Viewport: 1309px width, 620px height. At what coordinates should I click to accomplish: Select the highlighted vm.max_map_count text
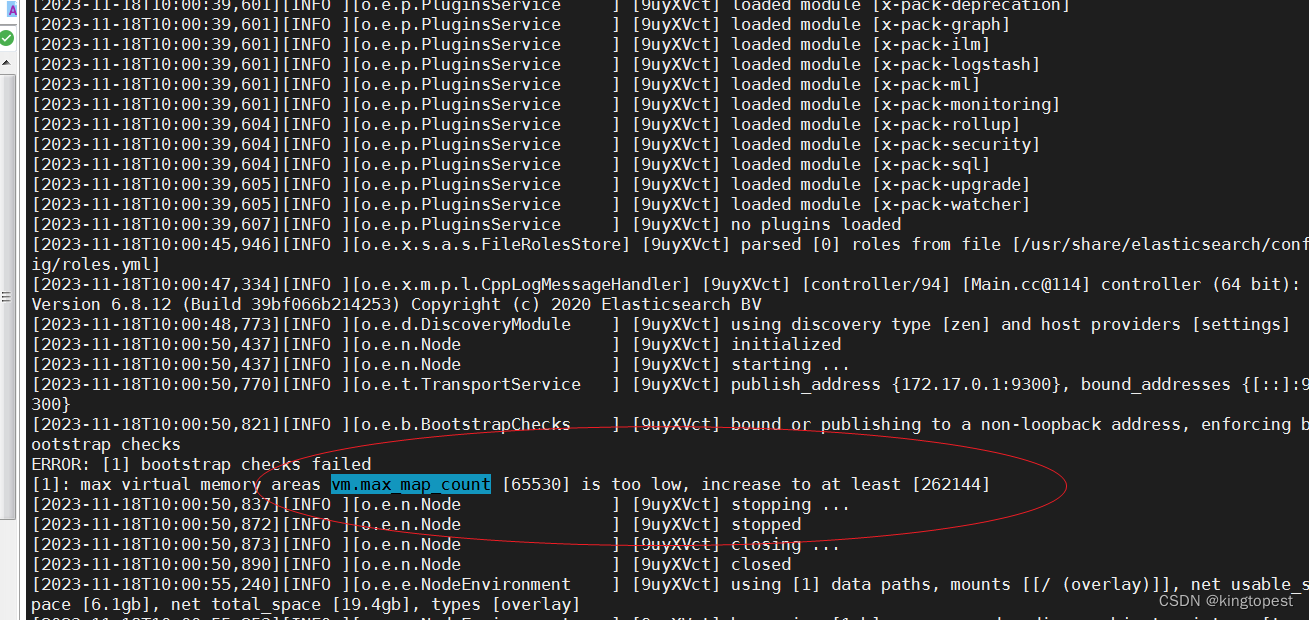410,484
